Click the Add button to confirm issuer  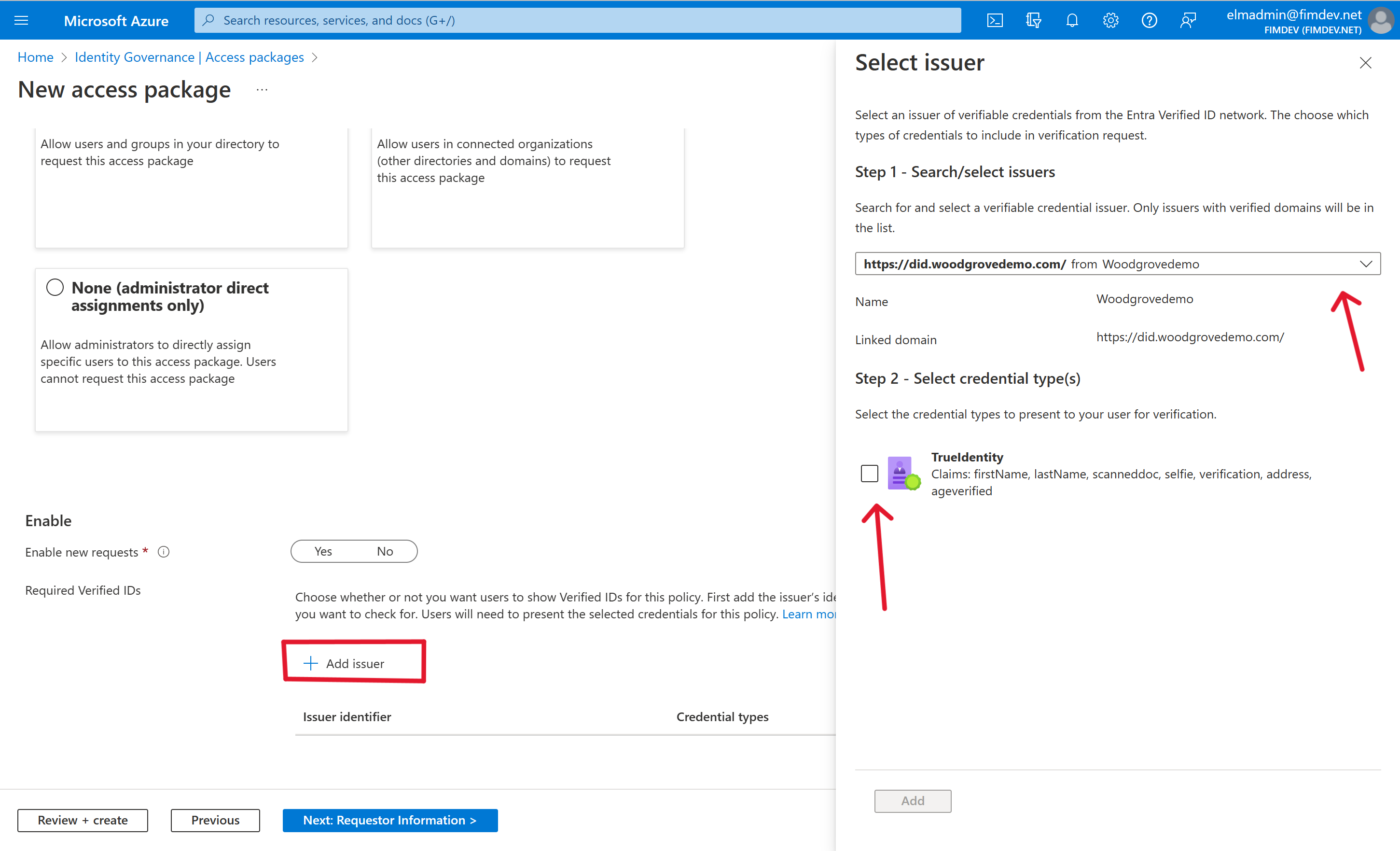(x=912, y=799)
